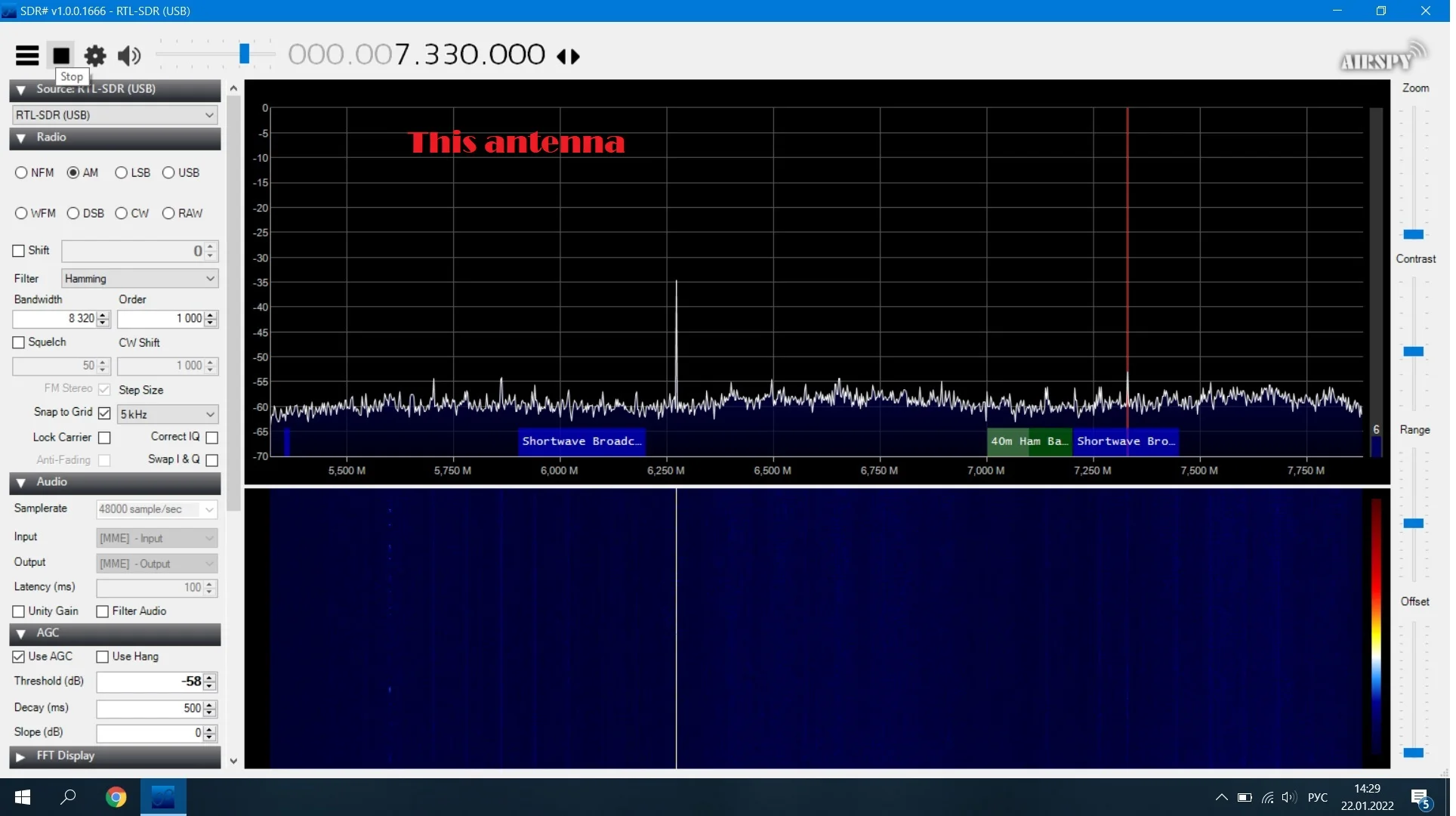Image resolution: width=1456 pixels, height=816 pixels.
Task: Open Windows search magnifier icon
Action: (x=68, y=798)
